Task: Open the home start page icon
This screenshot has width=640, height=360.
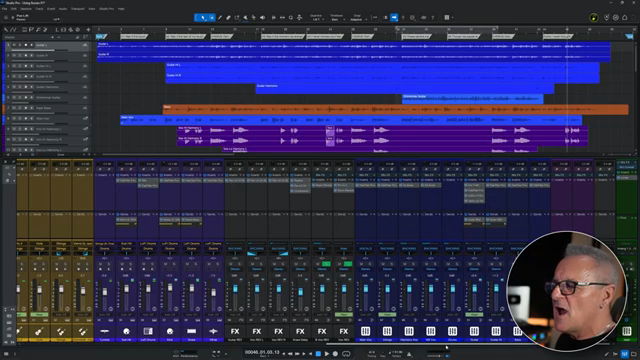Action: point(624,18)
